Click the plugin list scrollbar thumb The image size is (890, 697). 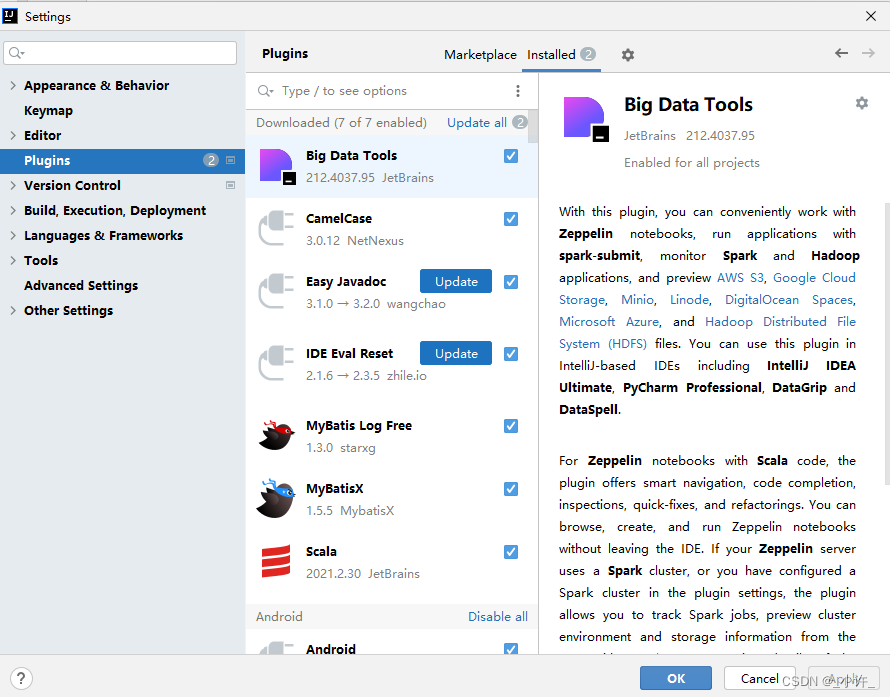point(533,126)
